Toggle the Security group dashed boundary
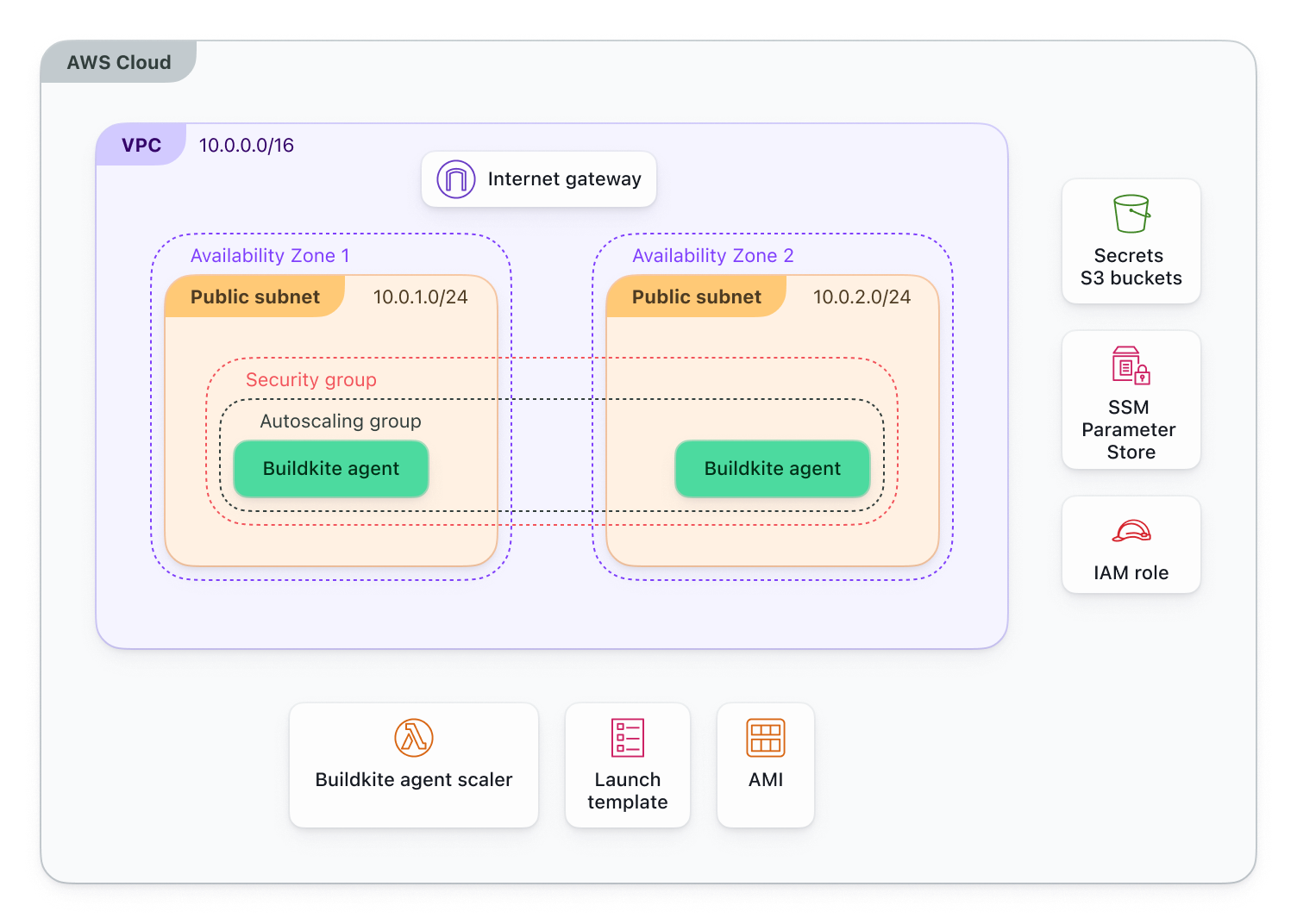 [311, 379]
